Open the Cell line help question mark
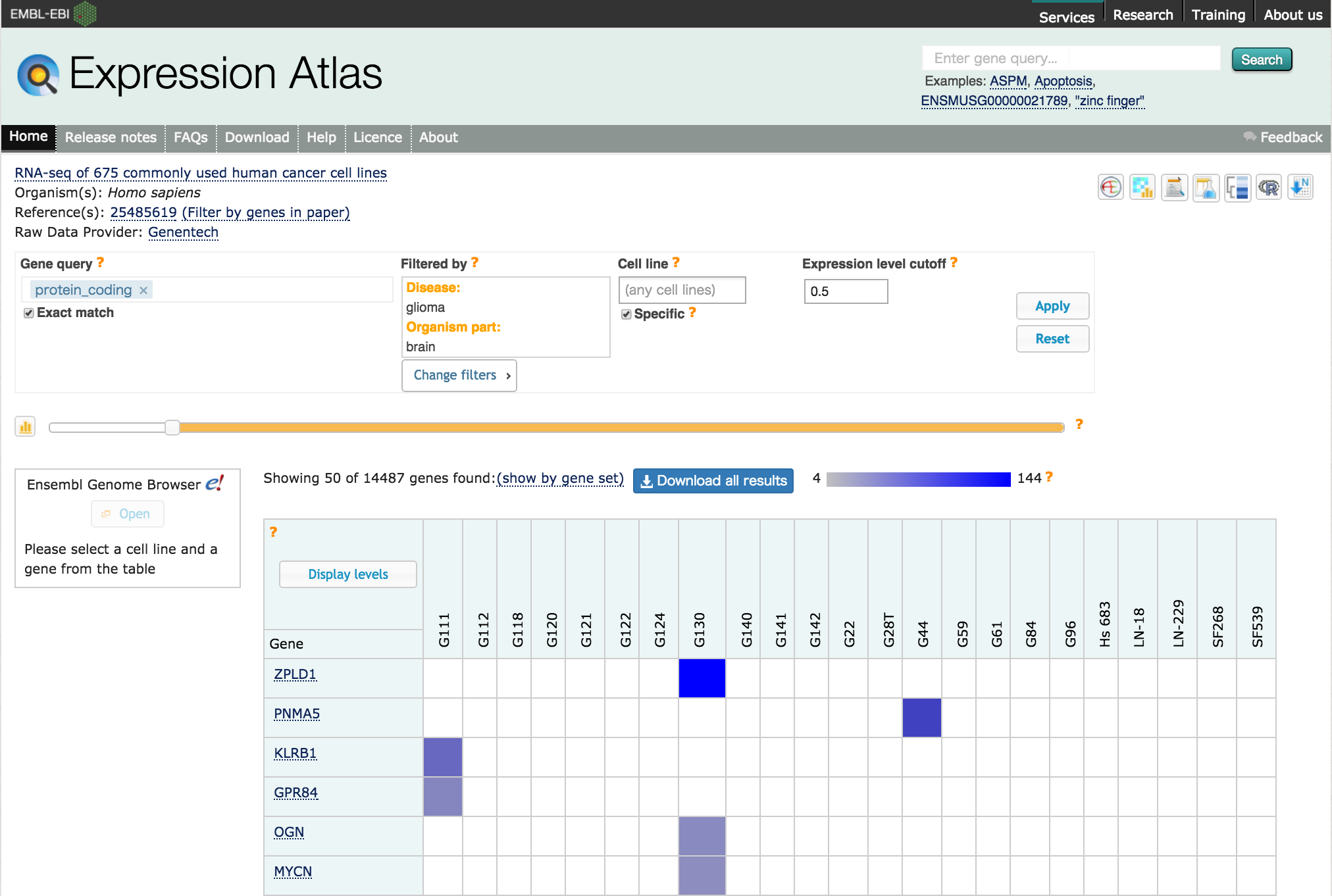This screenshot has height=896, width=1332. (676, 262)
